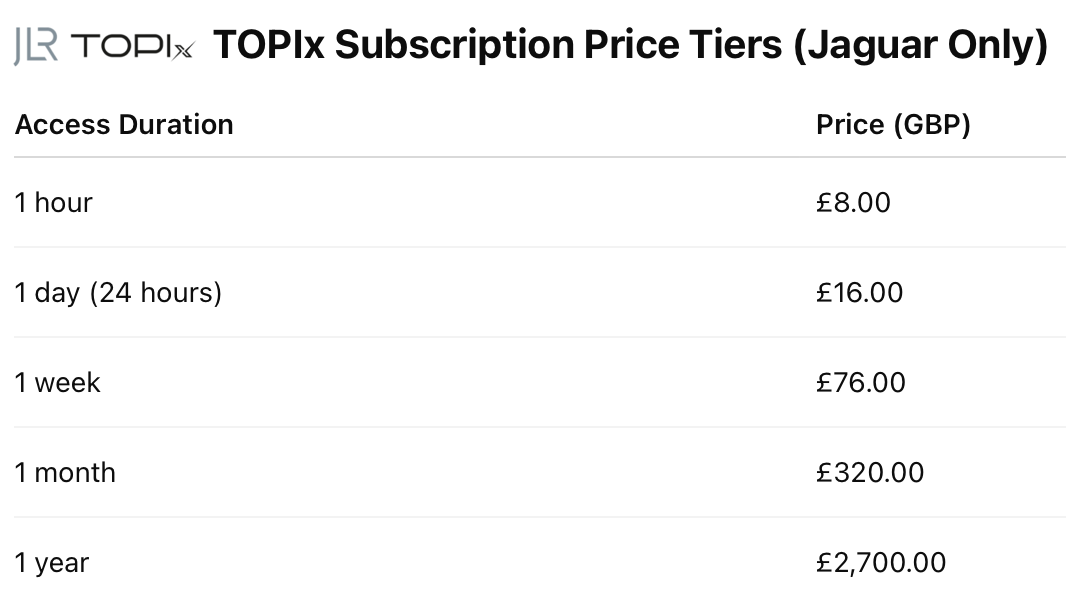Click the £8.00 price cell
1066x608 pixels.
[853, 203]
